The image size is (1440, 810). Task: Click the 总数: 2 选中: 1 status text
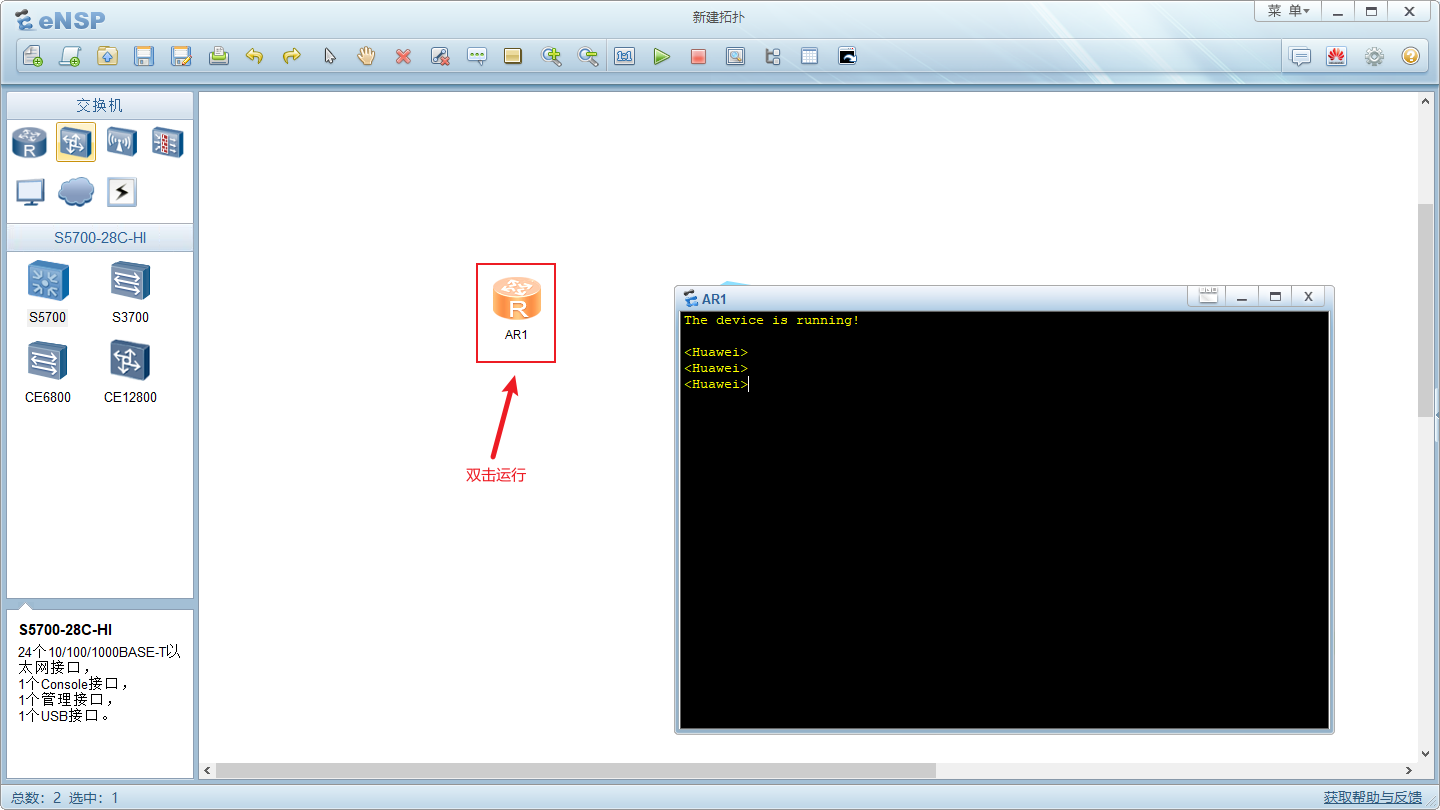tap(65, 798)
